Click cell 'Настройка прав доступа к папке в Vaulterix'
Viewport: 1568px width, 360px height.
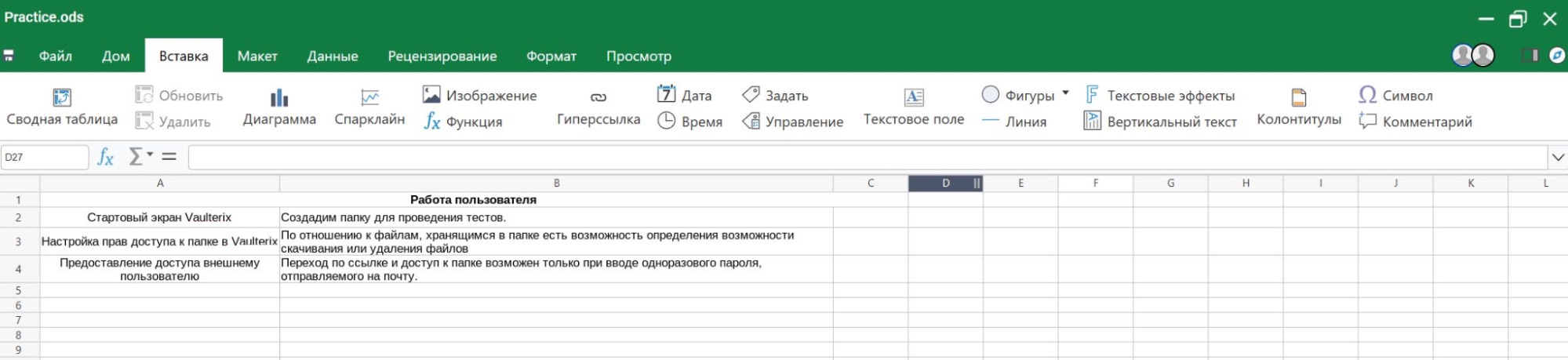pos(160,242)
